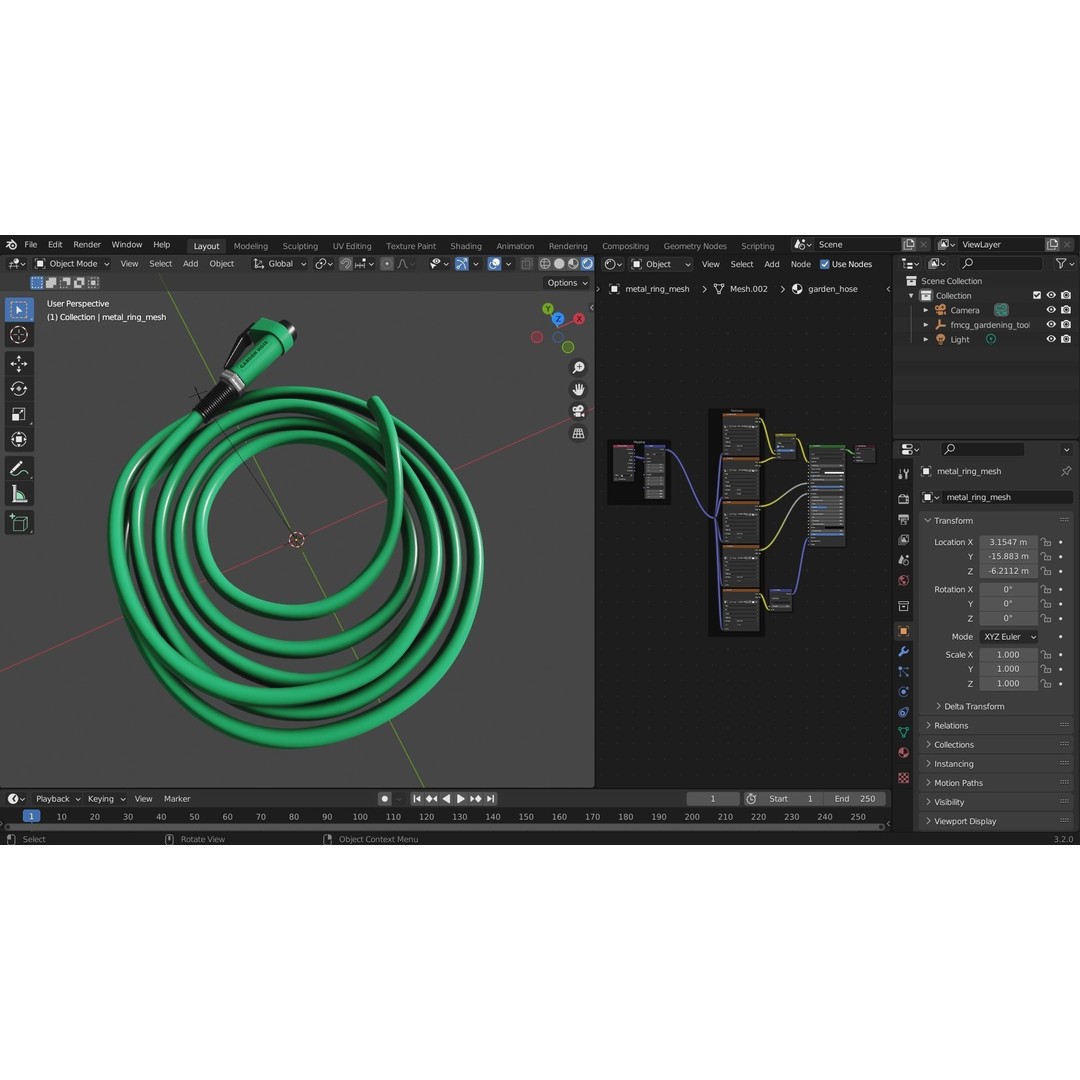Open the Global orientation dropdown
The image size is (1080, 1080).
(280, 264)
